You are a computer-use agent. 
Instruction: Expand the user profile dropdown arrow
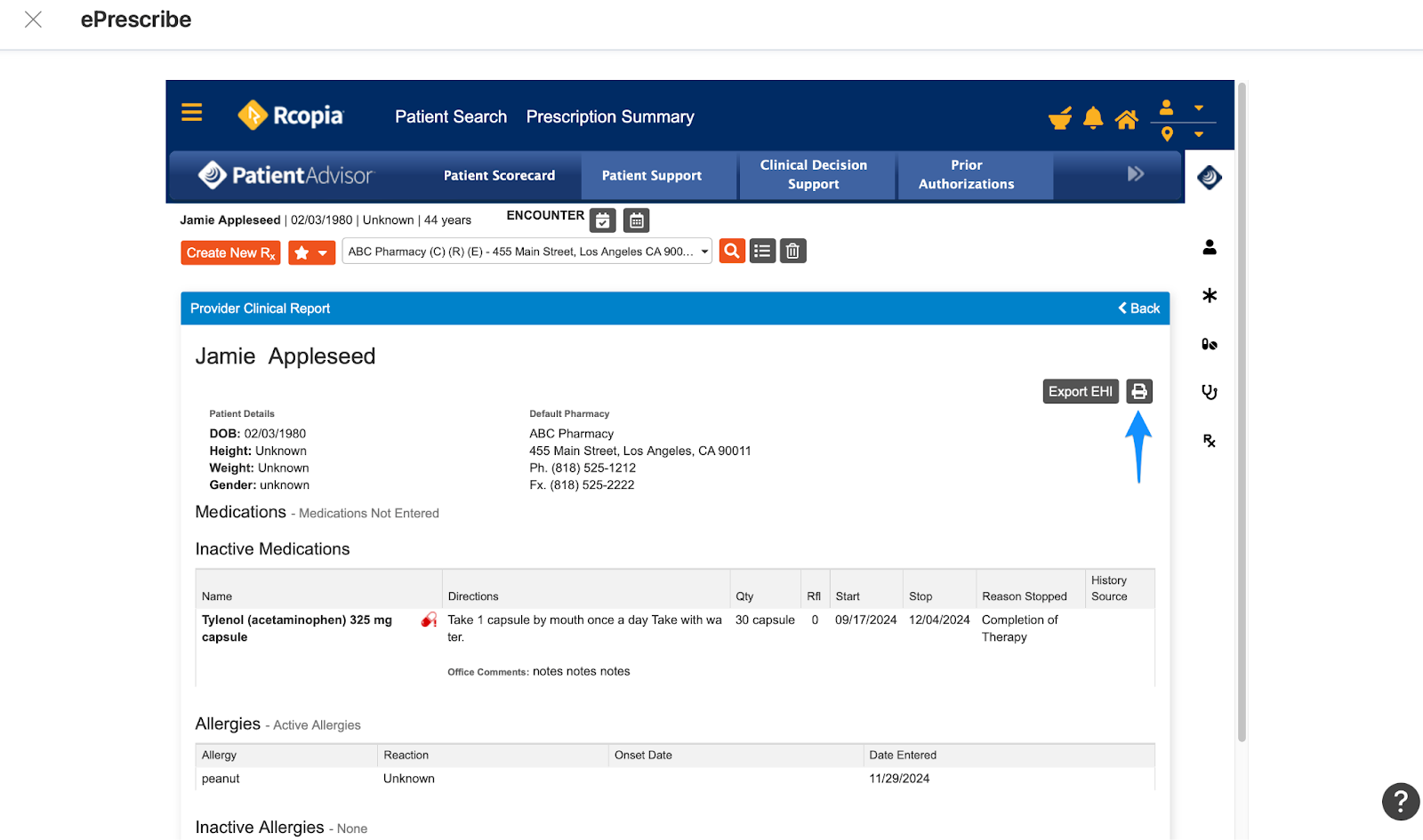pyautogui.click(x=1199, y=108)
